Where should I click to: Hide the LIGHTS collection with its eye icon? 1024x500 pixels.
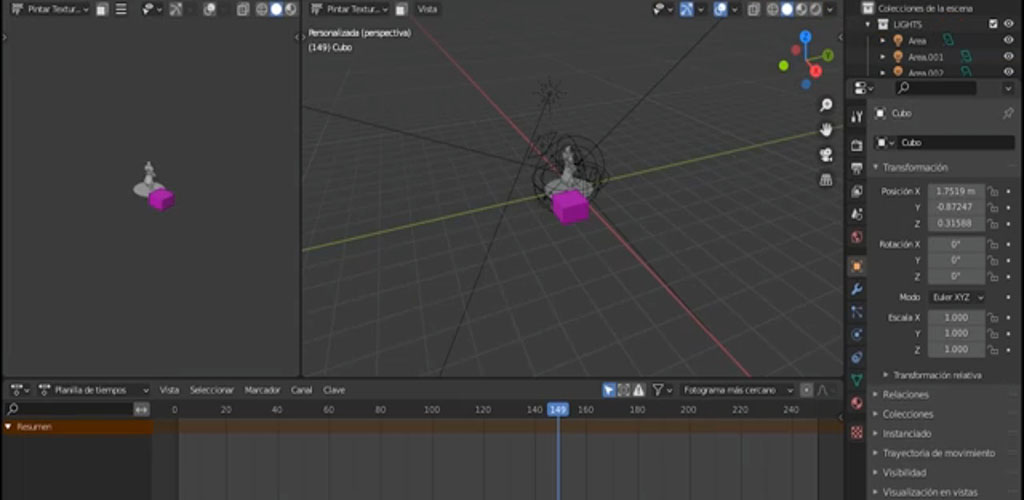point(1008,24)
